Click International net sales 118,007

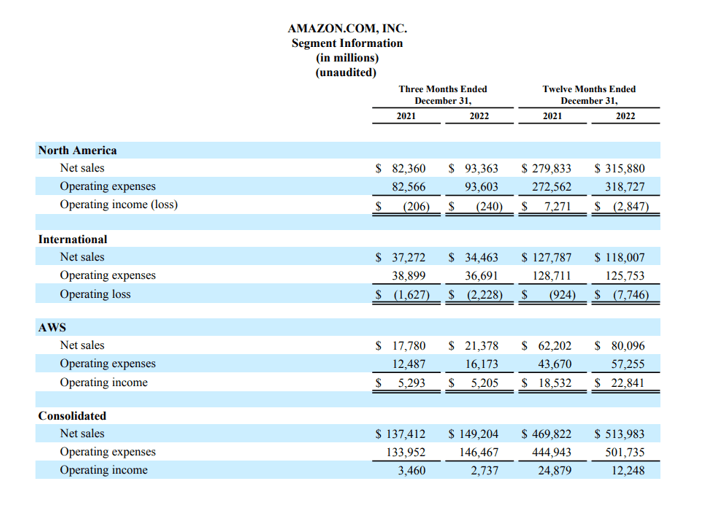pos(625,257)
